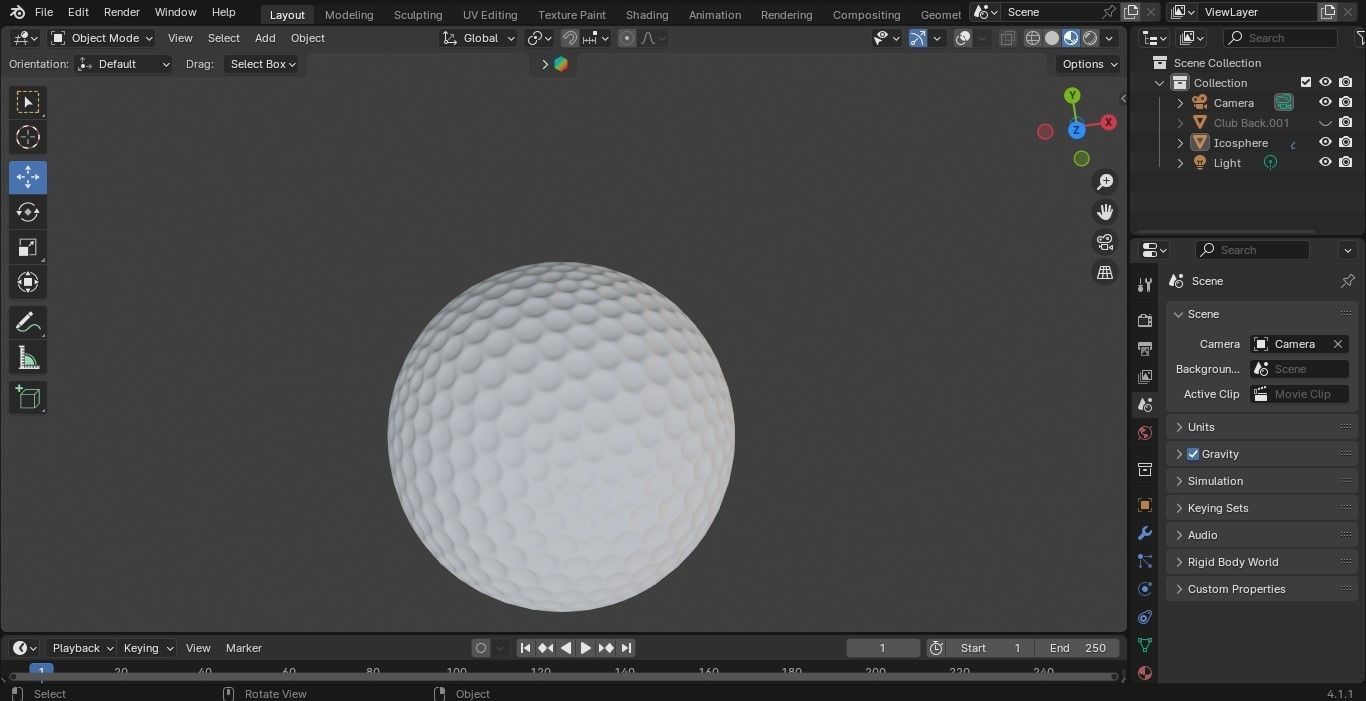Hide the Light with its eye icon
1366x701 pixels.
click(x=1325, y=162)
